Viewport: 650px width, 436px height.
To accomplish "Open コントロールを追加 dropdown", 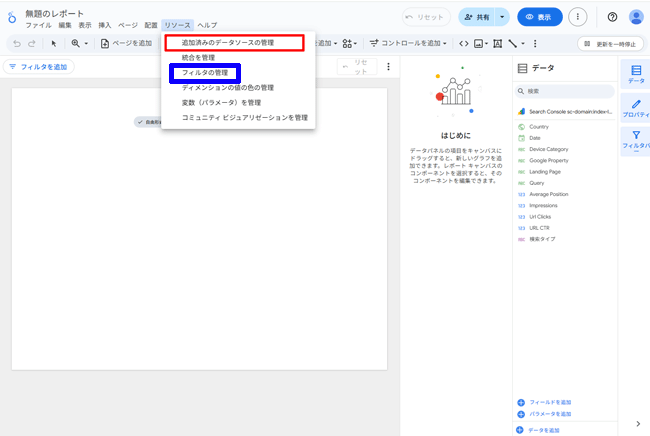I will [x=408, y=43].
